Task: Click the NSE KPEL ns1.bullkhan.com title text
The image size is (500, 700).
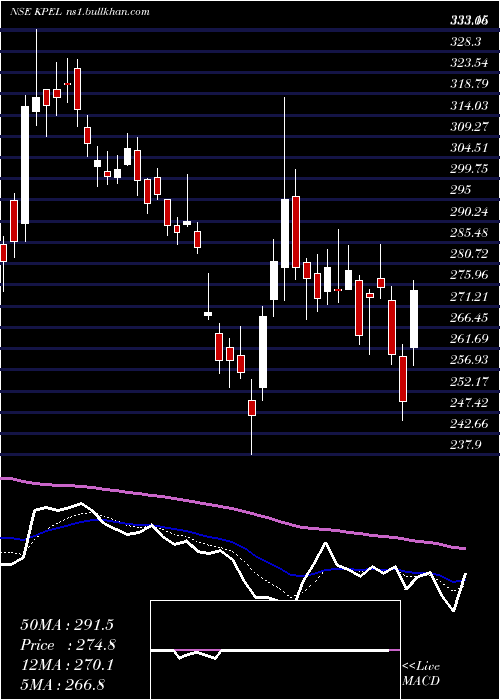Action: click(x=79, y=12)
